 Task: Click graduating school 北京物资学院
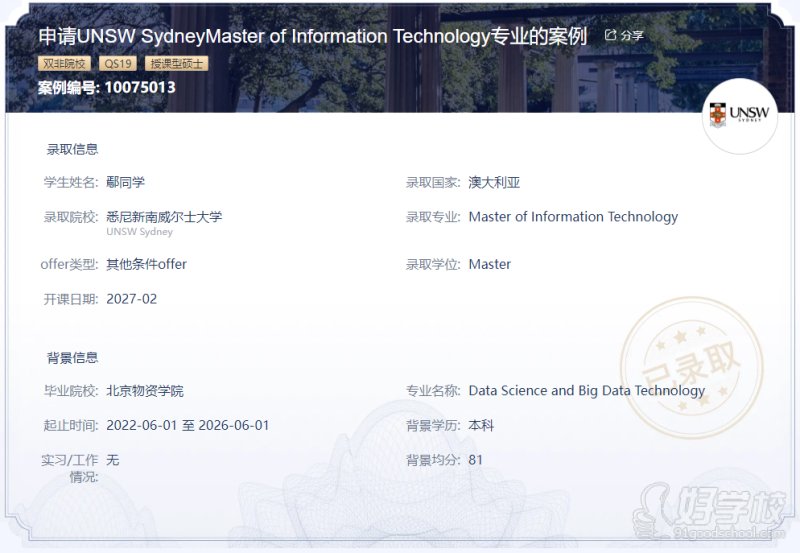coord(145,391)
